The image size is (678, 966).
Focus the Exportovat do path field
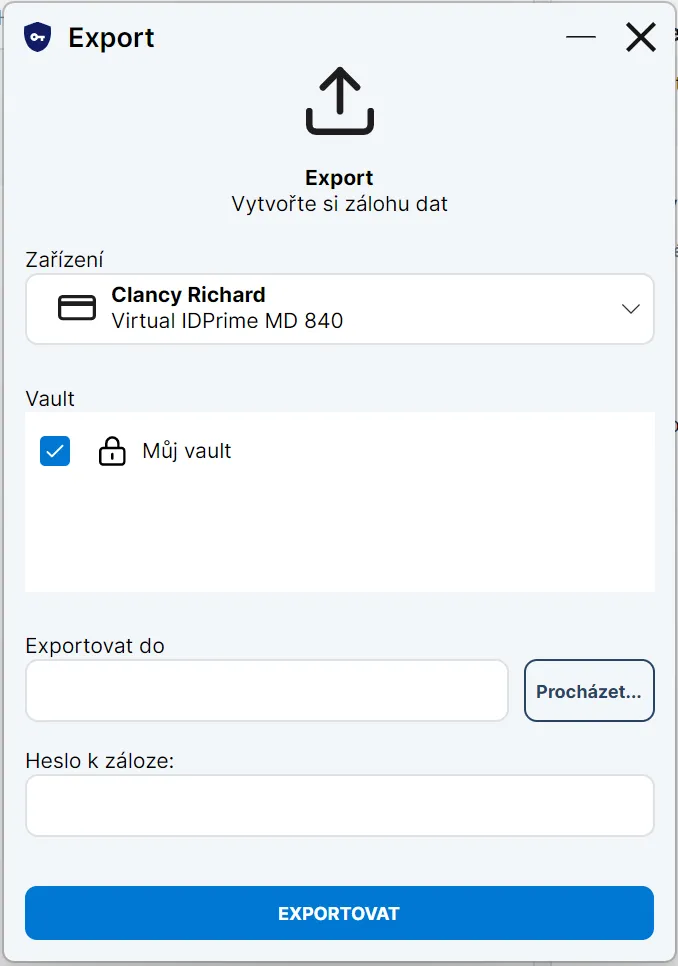267,691
